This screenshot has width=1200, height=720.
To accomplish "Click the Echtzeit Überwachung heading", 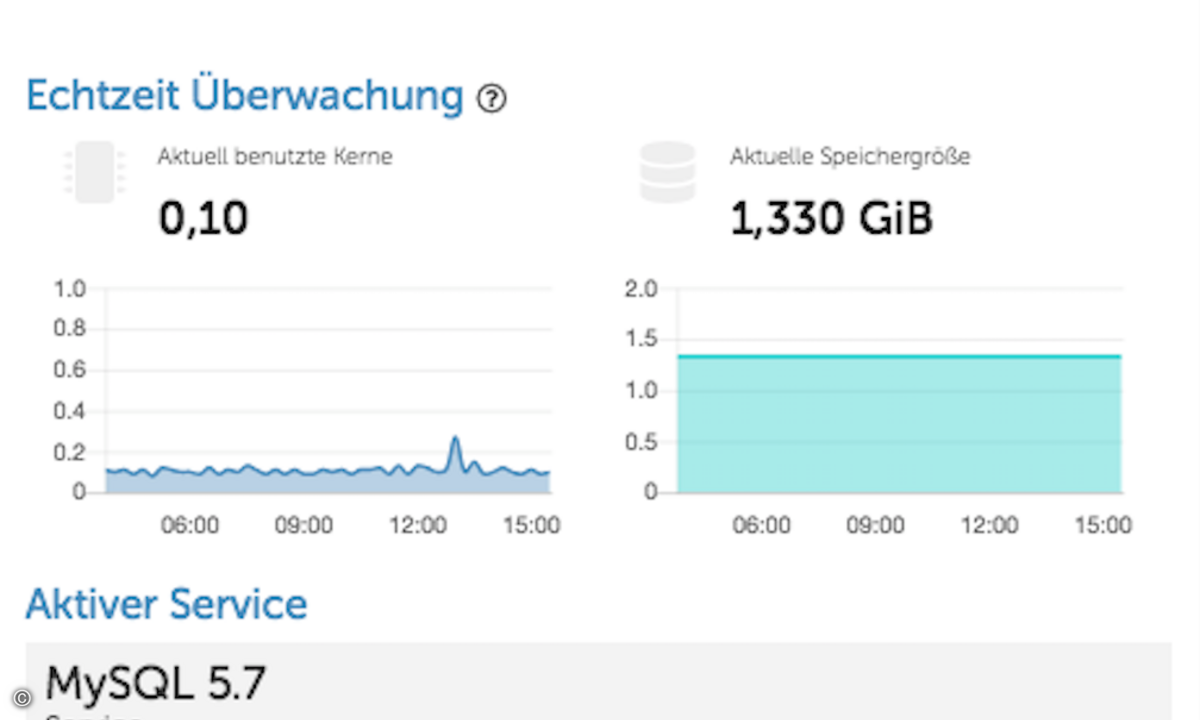I will pos(245,97).
